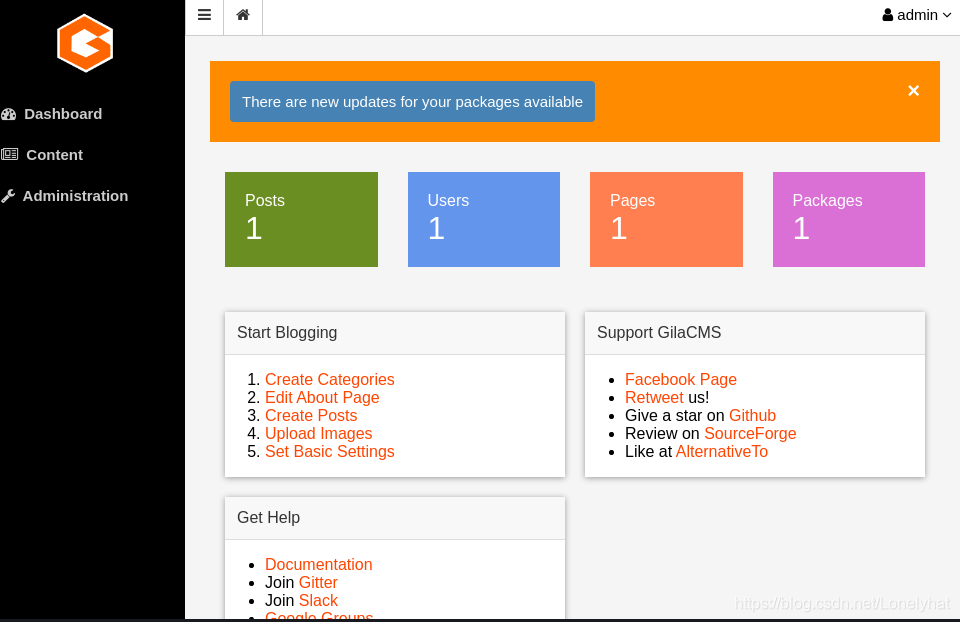Toggle the sidebar with the hamburger icon
The width and height of the screenshot is (960, 622).
pos(204,15)
